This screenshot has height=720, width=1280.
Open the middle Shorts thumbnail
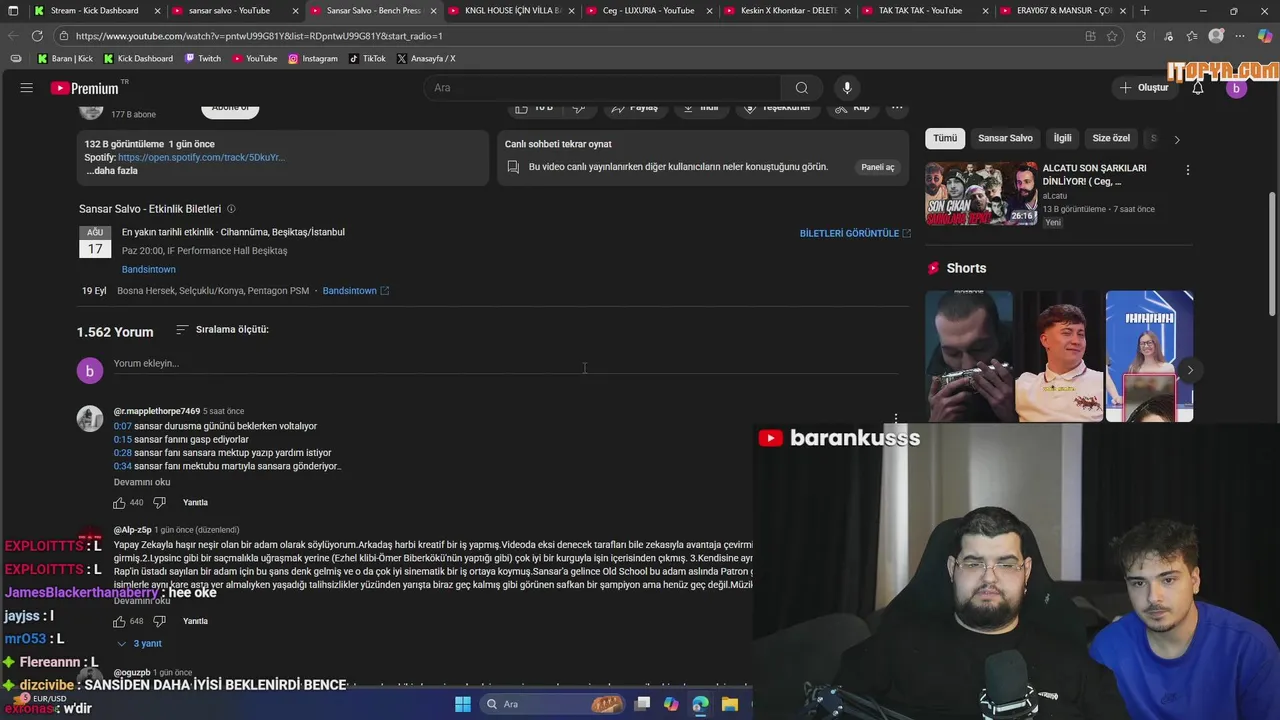(1059, 356)
